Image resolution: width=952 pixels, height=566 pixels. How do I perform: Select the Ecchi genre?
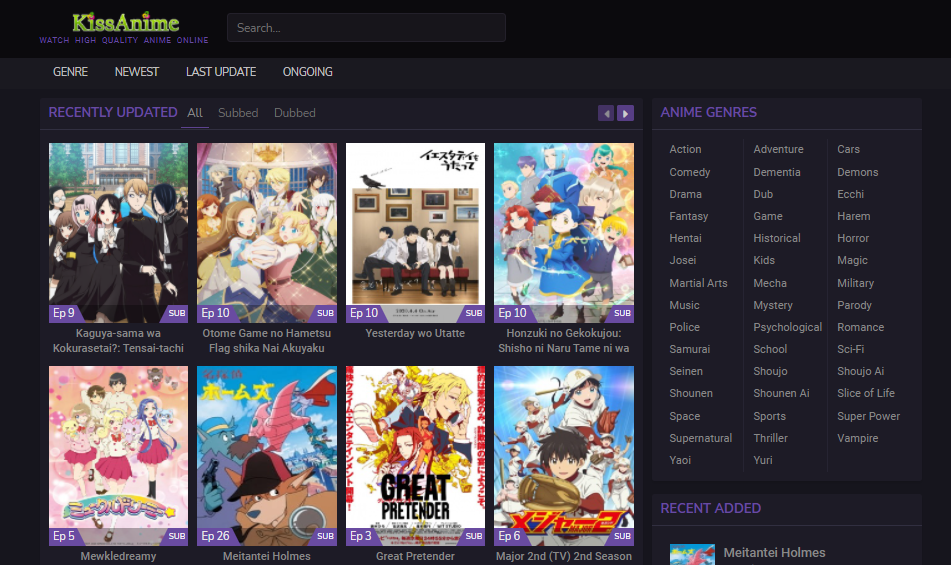pyautogui.click(x=850, y=194)
